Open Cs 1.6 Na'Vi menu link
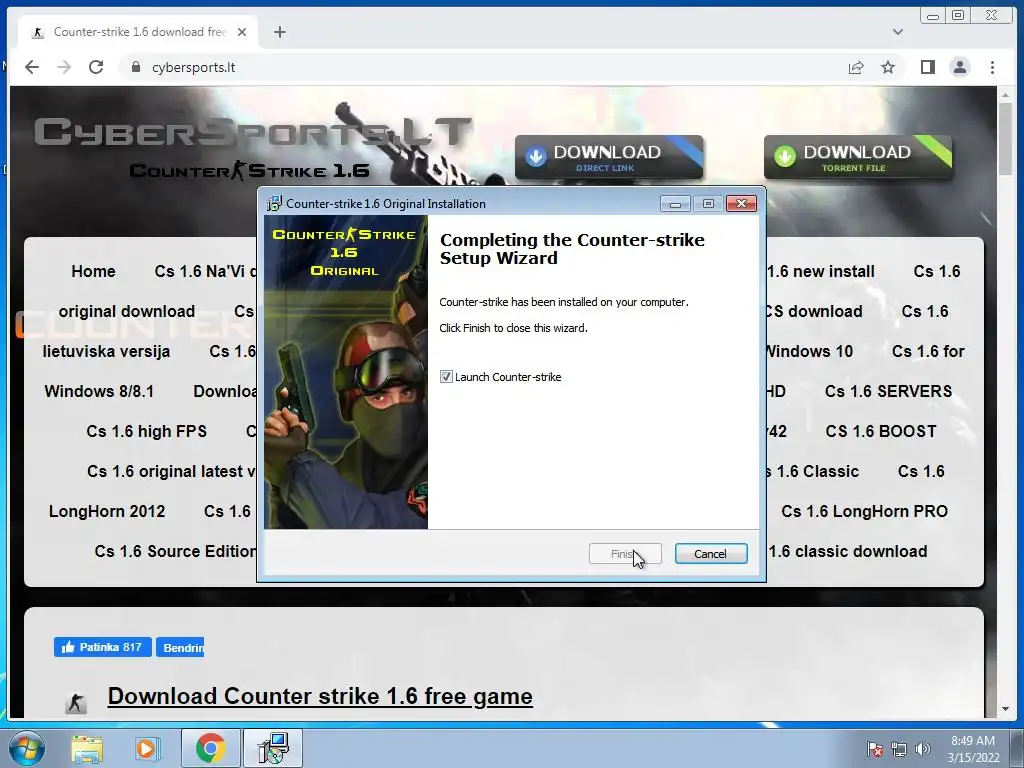This screenshot has width=1024, height=768. point(205,272)
